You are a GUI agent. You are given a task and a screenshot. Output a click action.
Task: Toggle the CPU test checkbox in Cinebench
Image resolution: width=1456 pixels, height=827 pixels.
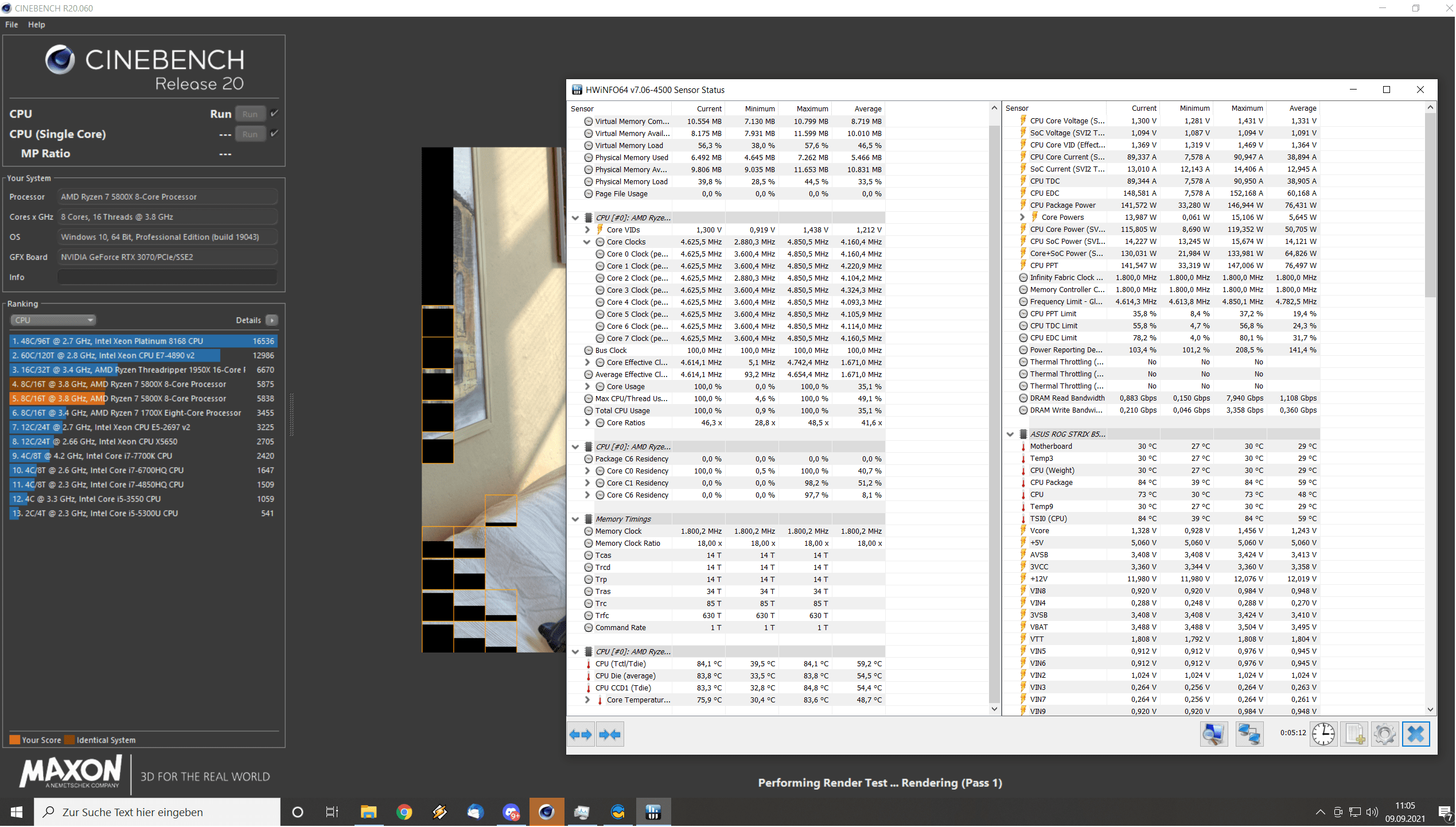274,114
